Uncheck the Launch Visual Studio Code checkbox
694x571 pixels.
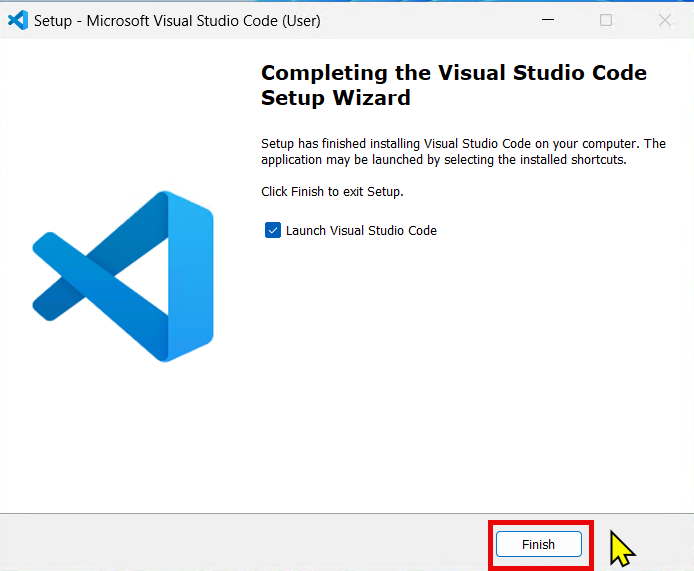point(273,230)
